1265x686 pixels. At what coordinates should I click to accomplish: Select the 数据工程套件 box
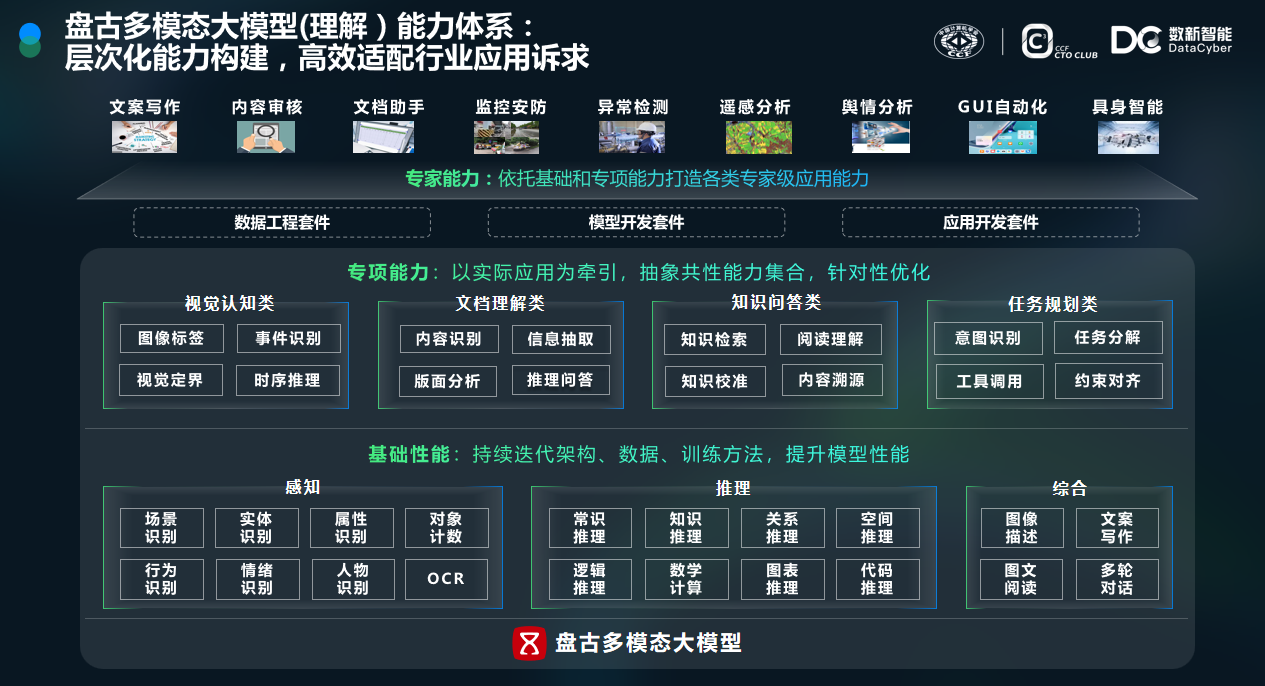pyautogui.click(x=282, y=222)
